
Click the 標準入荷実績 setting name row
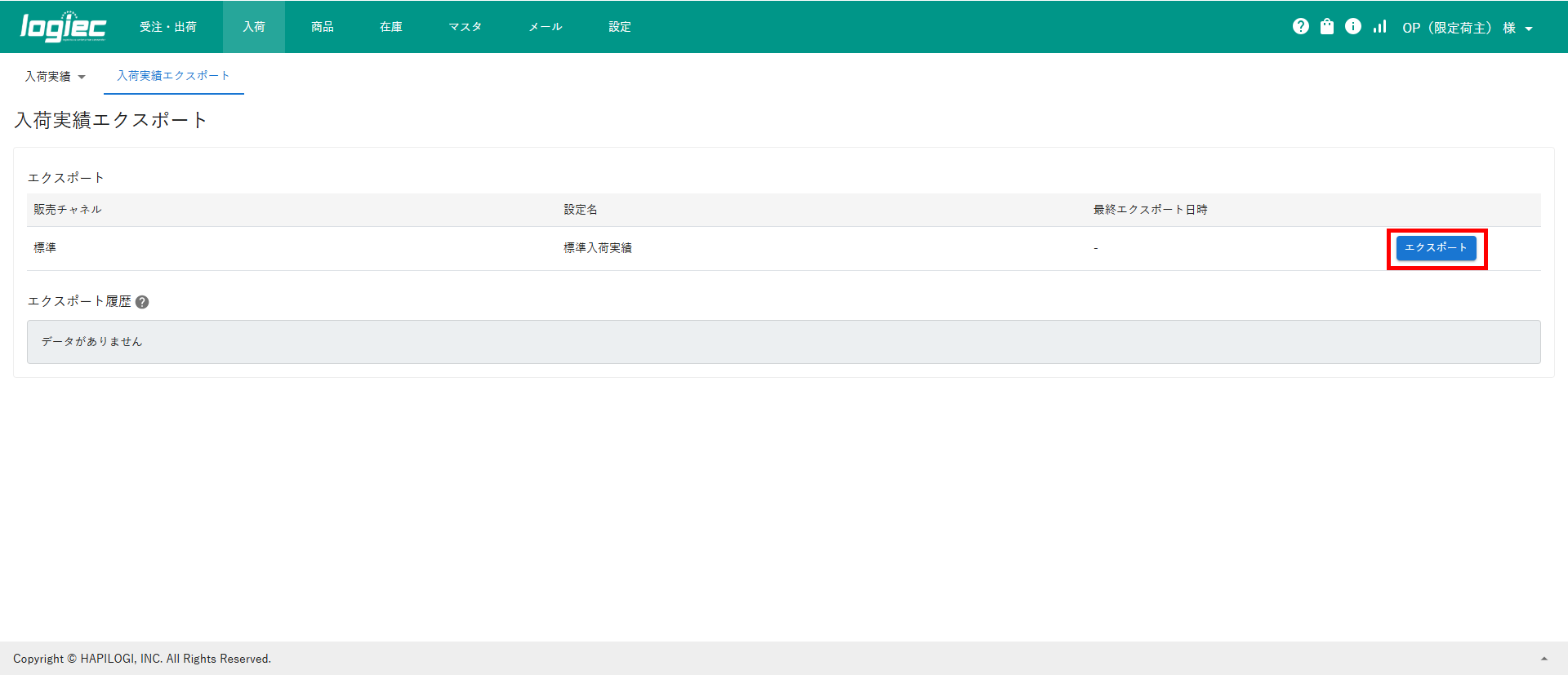click(x=598, y=248)
